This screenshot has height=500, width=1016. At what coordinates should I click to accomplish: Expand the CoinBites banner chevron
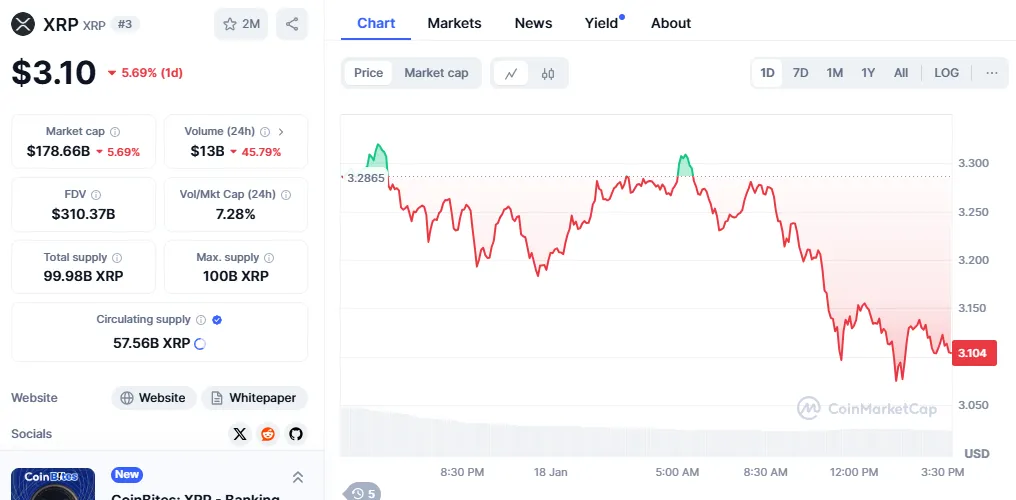[x=298, y=478]
